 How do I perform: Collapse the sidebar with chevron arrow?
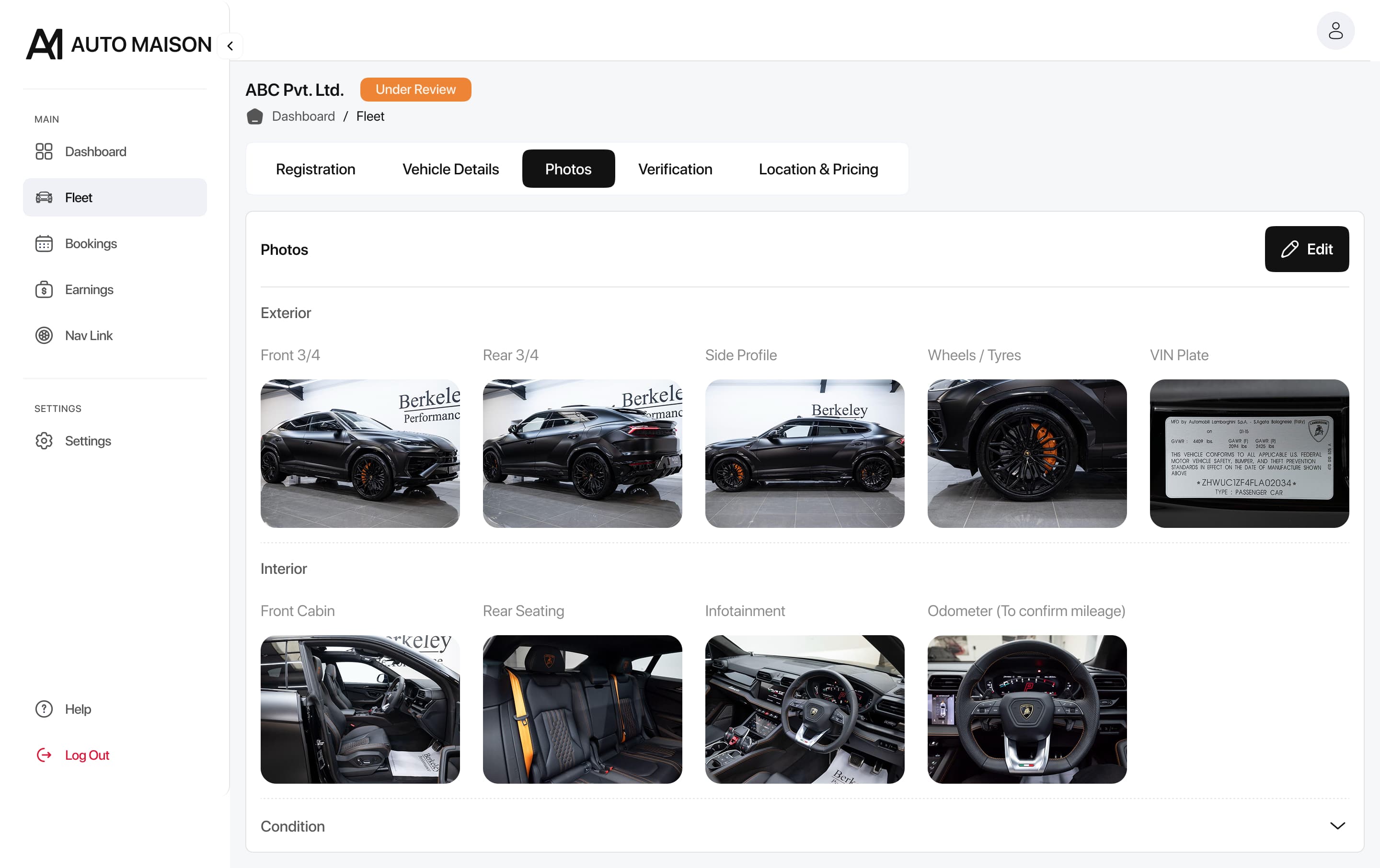pyautogui.click(x=230, y=46)
